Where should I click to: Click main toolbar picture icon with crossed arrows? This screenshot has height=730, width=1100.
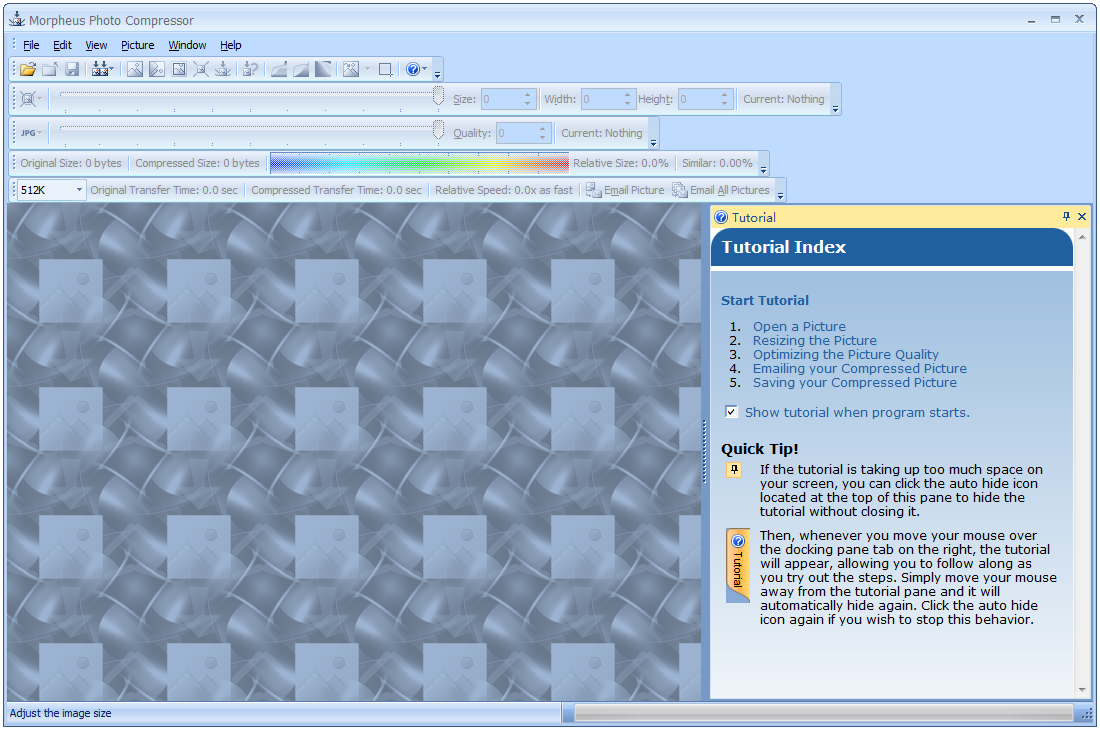(x=201, y=69)
